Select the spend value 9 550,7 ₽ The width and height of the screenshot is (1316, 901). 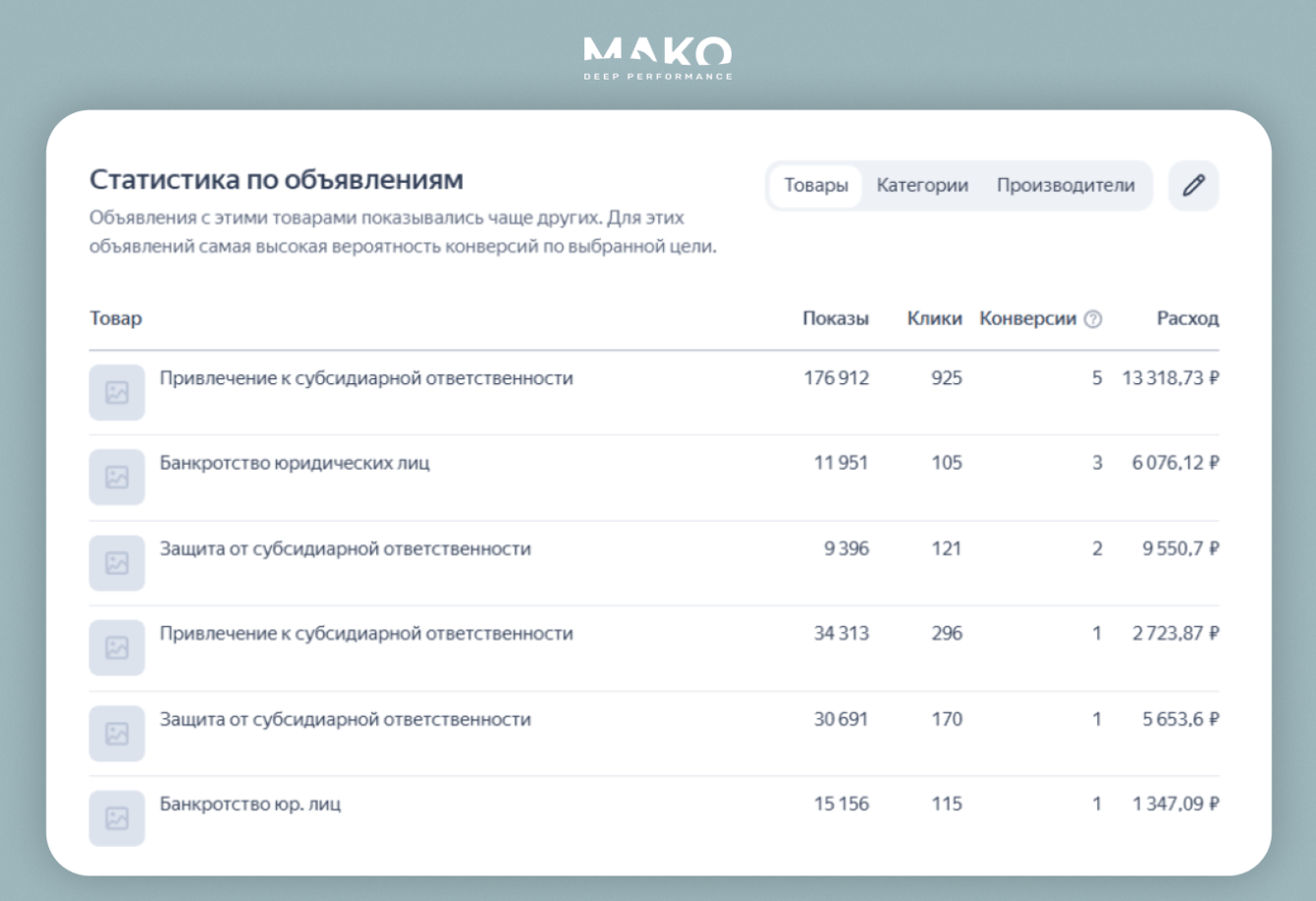click(1180, 548)
